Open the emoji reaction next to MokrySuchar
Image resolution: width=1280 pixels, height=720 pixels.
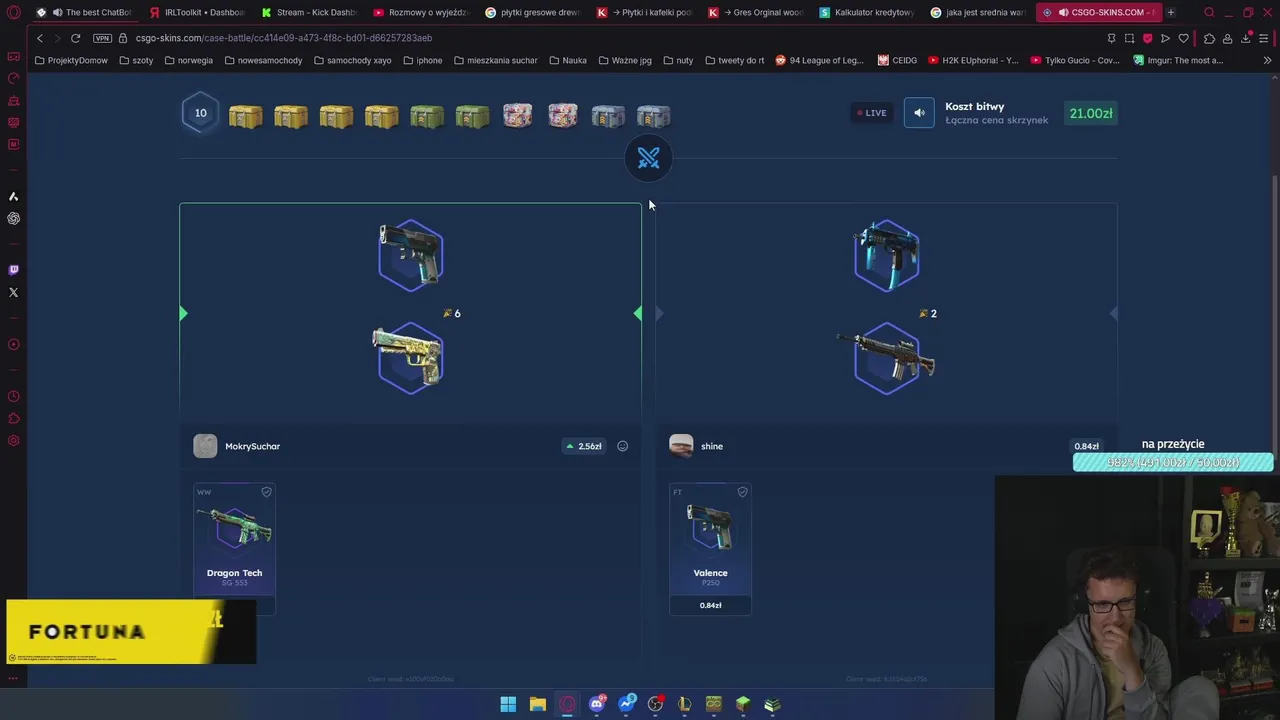click(622, 446)
